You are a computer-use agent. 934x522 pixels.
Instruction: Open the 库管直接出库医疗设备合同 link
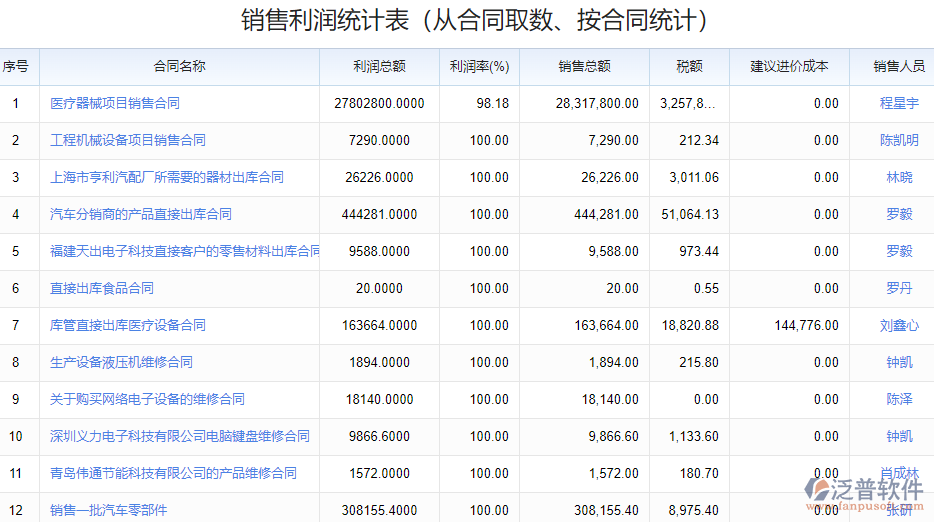pyautogui.click(x=128, y=325)
